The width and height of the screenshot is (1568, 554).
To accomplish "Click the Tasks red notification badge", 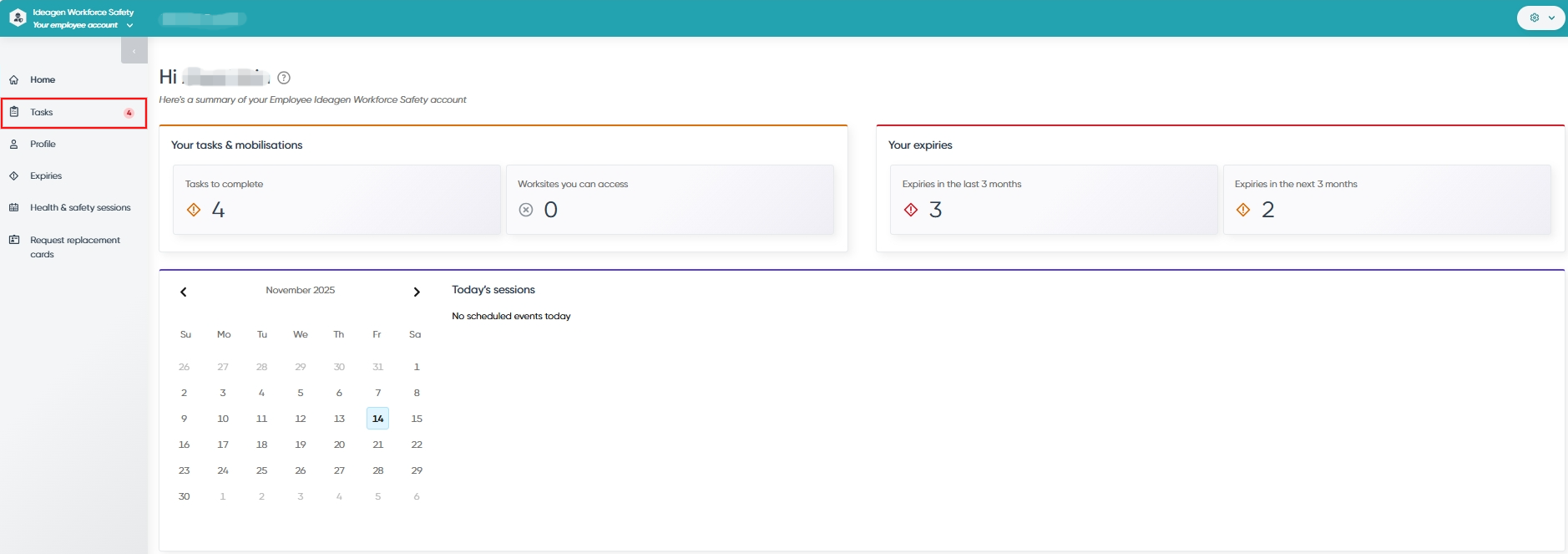I will 129,113.
